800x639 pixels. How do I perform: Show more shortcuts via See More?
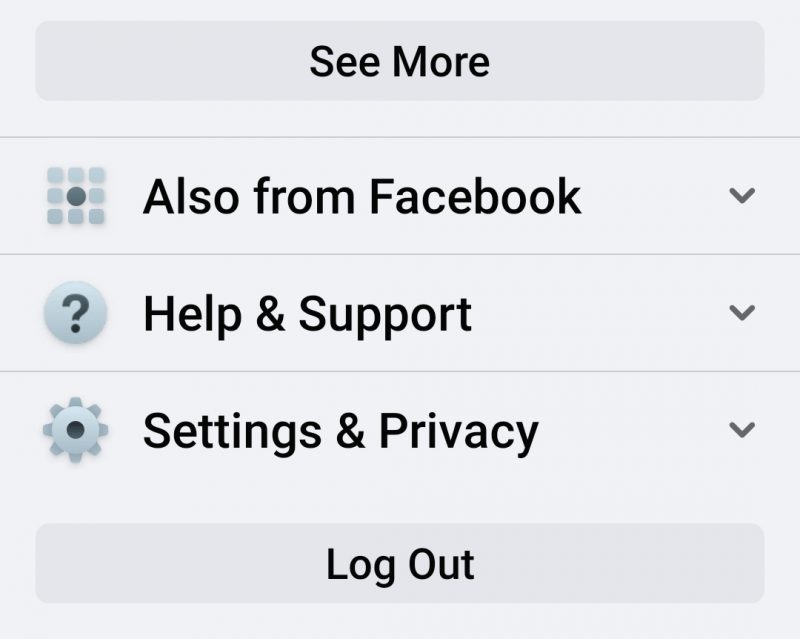(400, 61)
